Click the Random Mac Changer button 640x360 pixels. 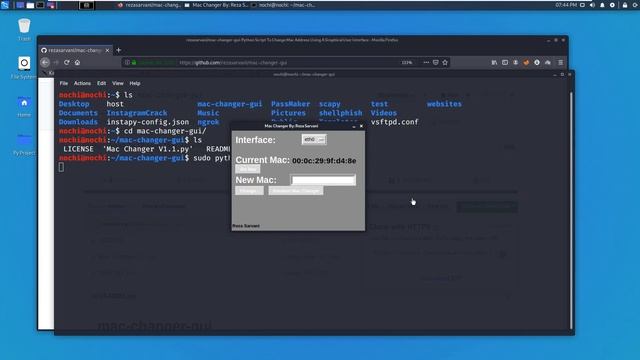click(296, 191)
